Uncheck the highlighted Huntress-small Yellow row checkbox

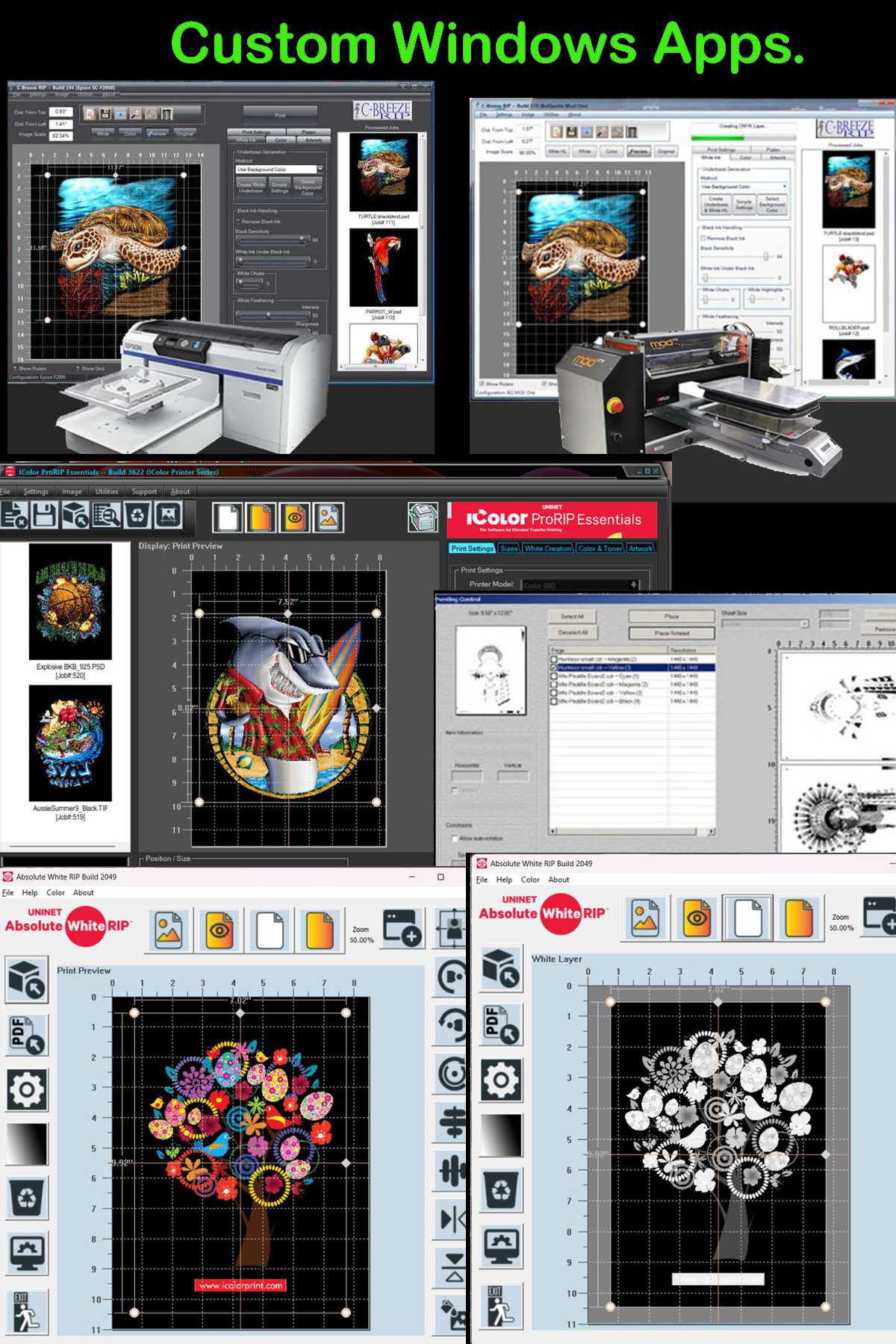click(x=554, y=668)
